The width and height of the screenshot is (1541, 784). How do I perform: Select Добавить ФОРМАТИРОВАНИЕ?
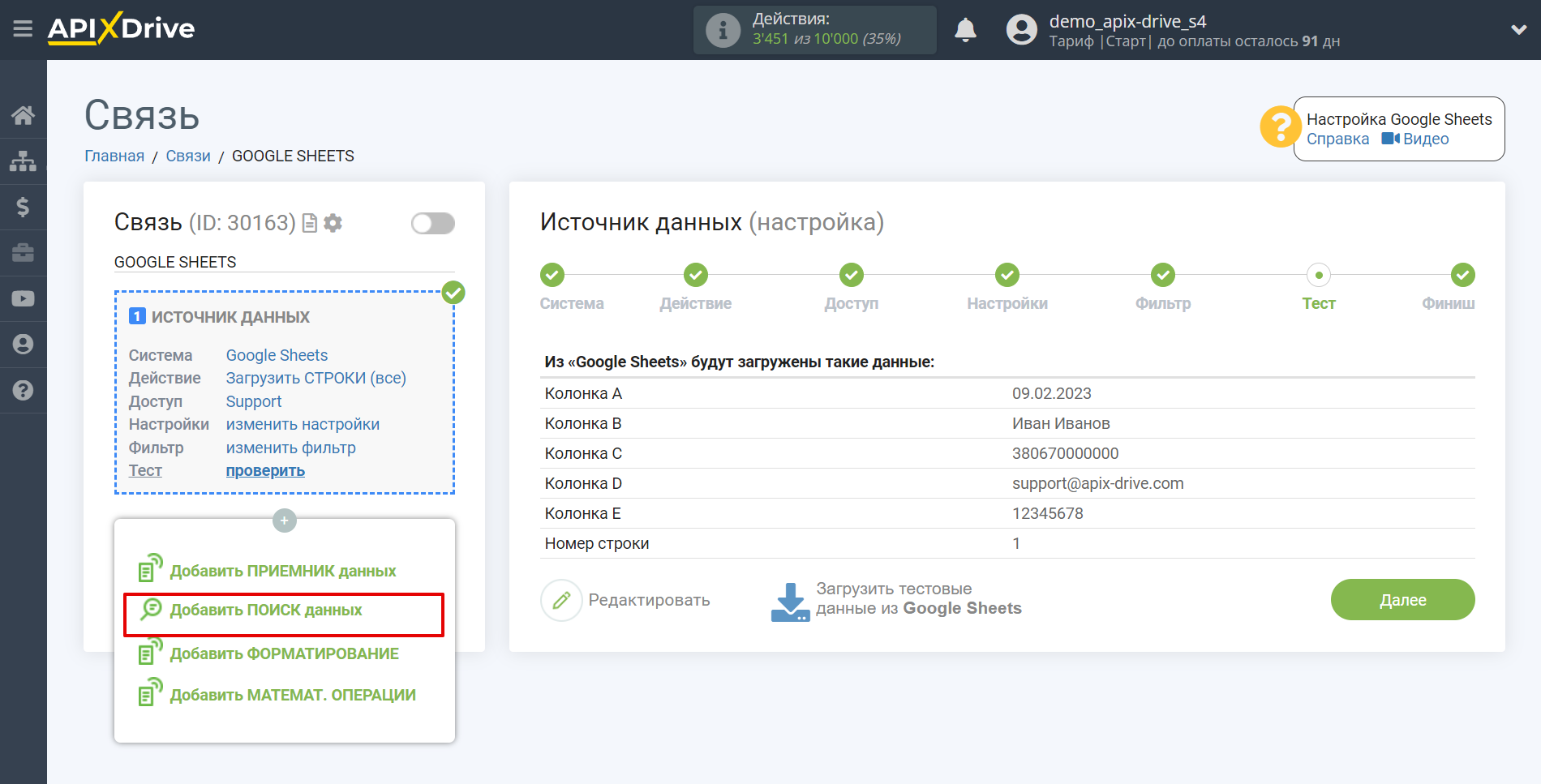(284, 653)
